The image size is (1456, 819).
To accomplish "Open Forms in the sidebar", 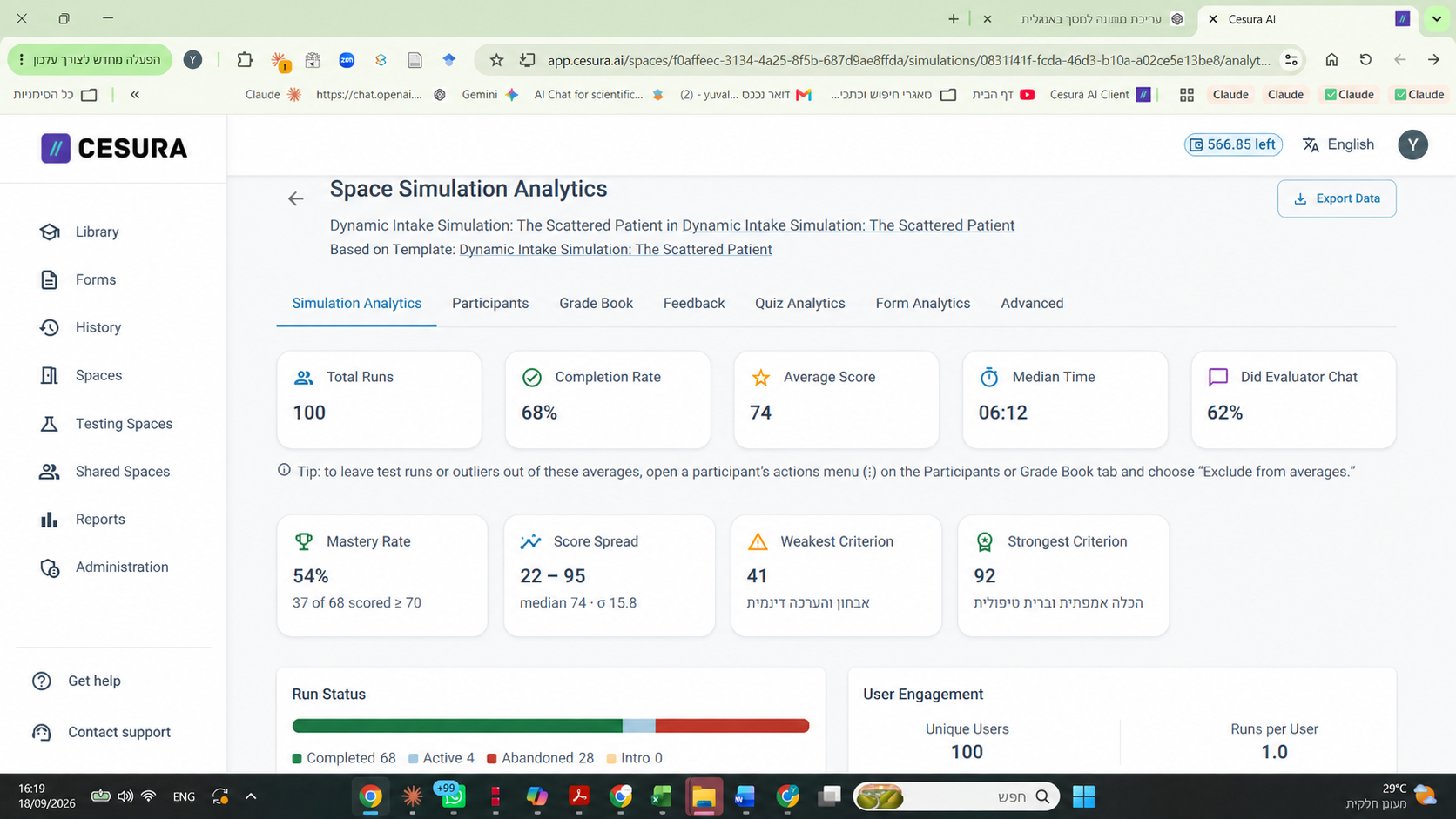I will (x=78, y=279).
